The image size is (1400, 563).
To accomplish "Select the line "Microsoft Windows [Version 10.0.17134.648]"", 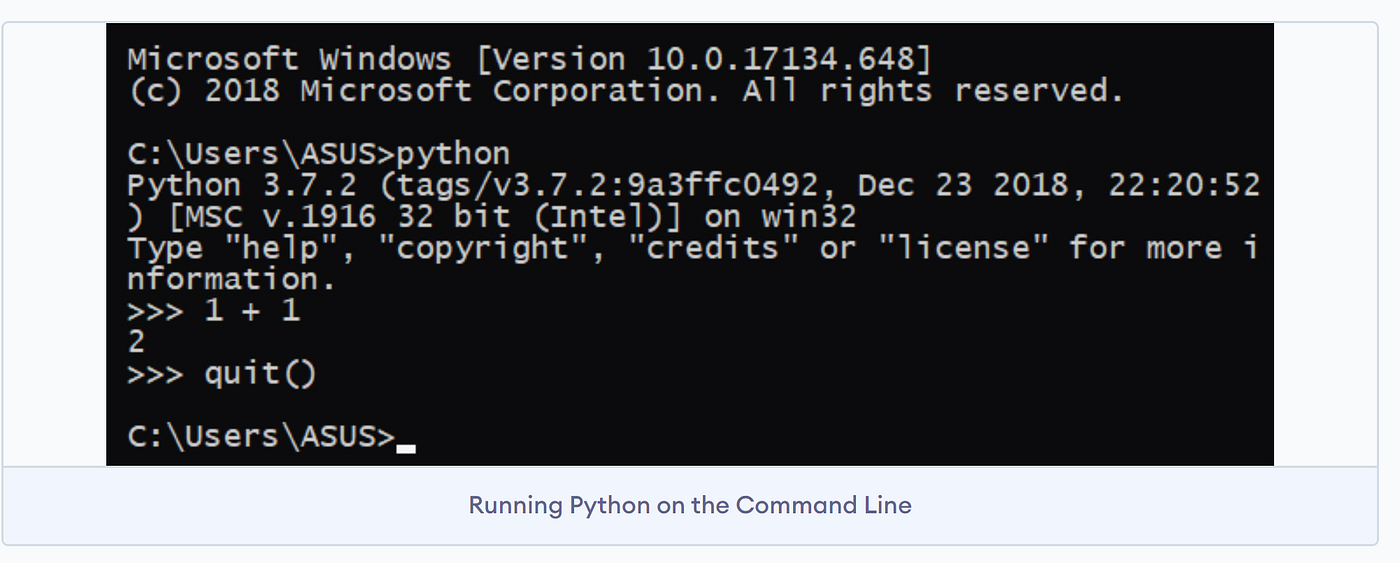I will (529, 59).
